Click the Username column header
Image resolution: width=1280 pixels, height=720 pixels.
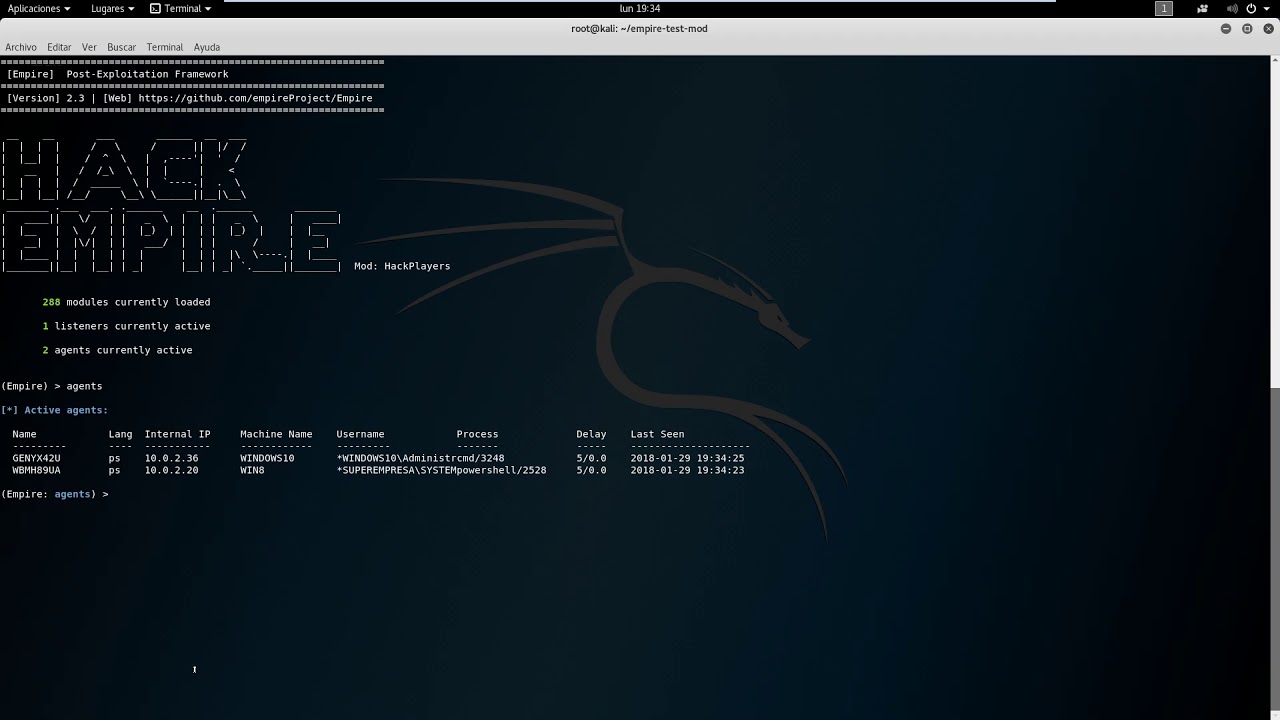[x=360, y=434]
